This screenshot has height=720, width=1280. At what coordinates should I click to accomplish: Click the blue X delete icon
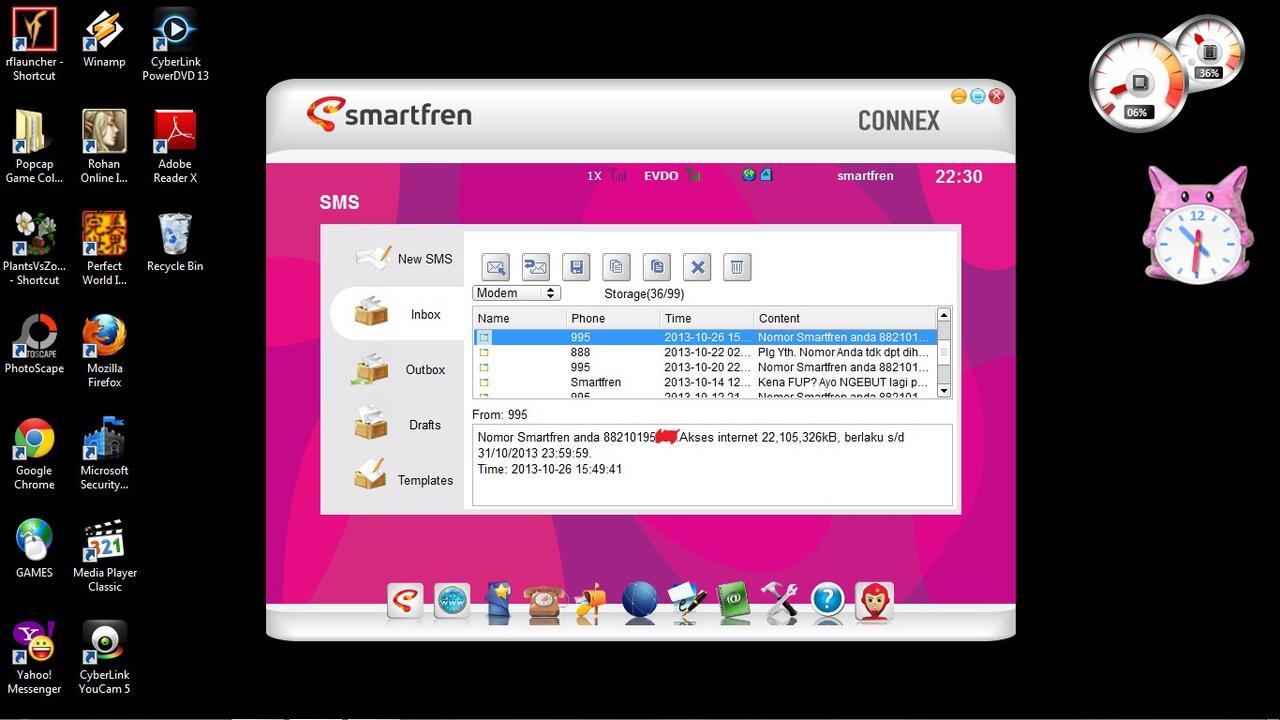tap(697, 267)
